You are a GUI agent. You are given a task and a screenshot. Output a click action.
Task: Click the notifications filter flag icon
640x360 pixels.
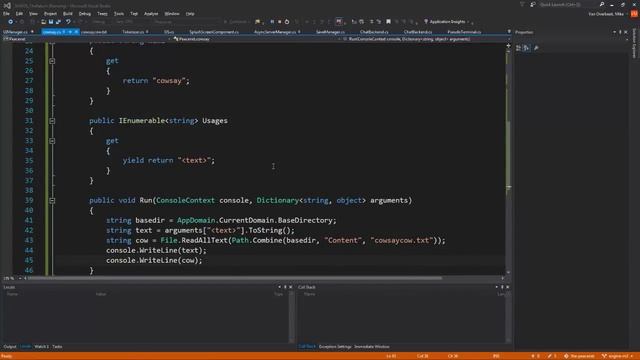click(x=522, y=4)
